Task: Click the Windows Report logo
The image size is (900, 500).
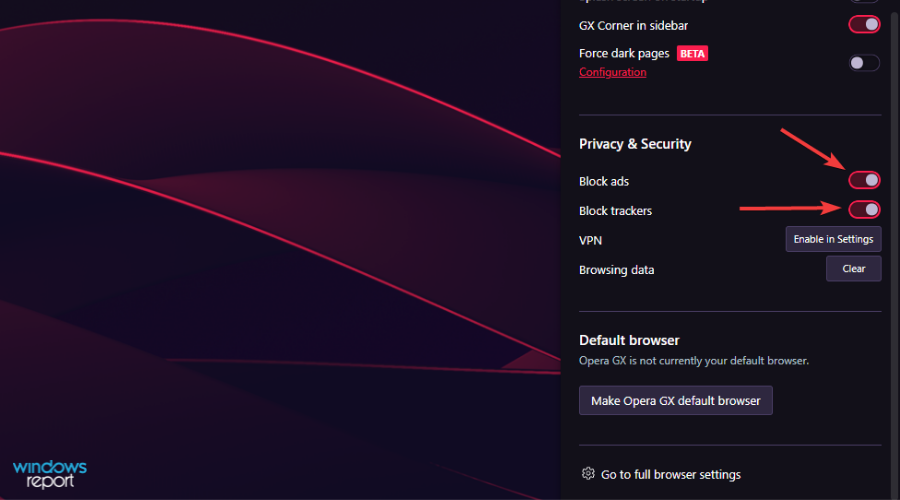Action: click(50, 474)
